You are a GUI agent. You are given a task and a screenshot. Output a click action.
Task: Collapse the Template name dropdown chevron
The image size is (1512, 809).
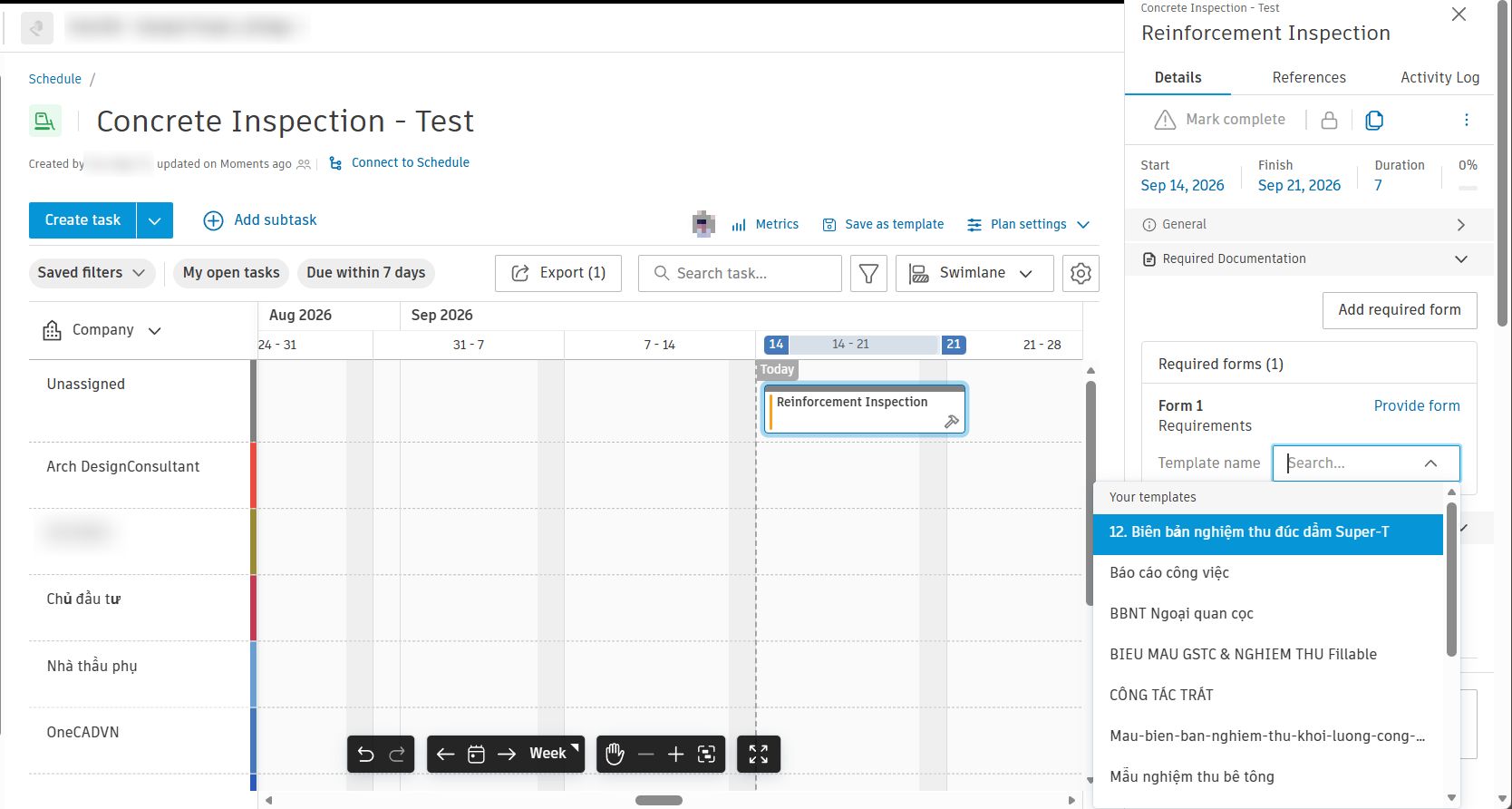(x=1430, y=463)
